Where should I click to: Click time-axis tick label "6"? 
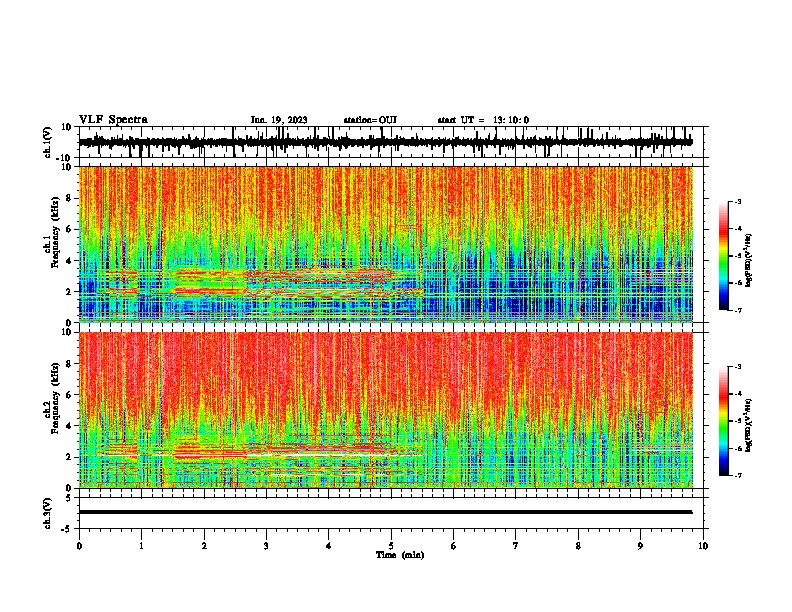coord(453,546)
